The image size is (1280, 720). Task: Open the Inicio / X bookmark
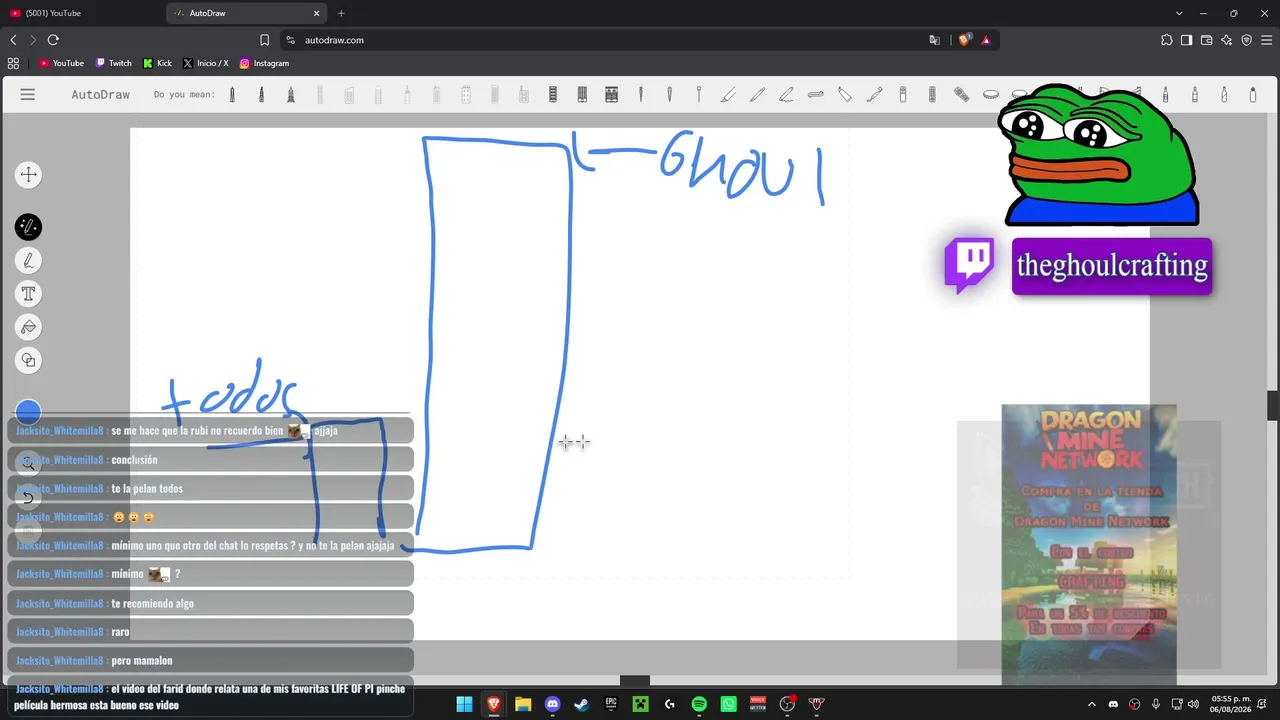click(x=205, y=63)
